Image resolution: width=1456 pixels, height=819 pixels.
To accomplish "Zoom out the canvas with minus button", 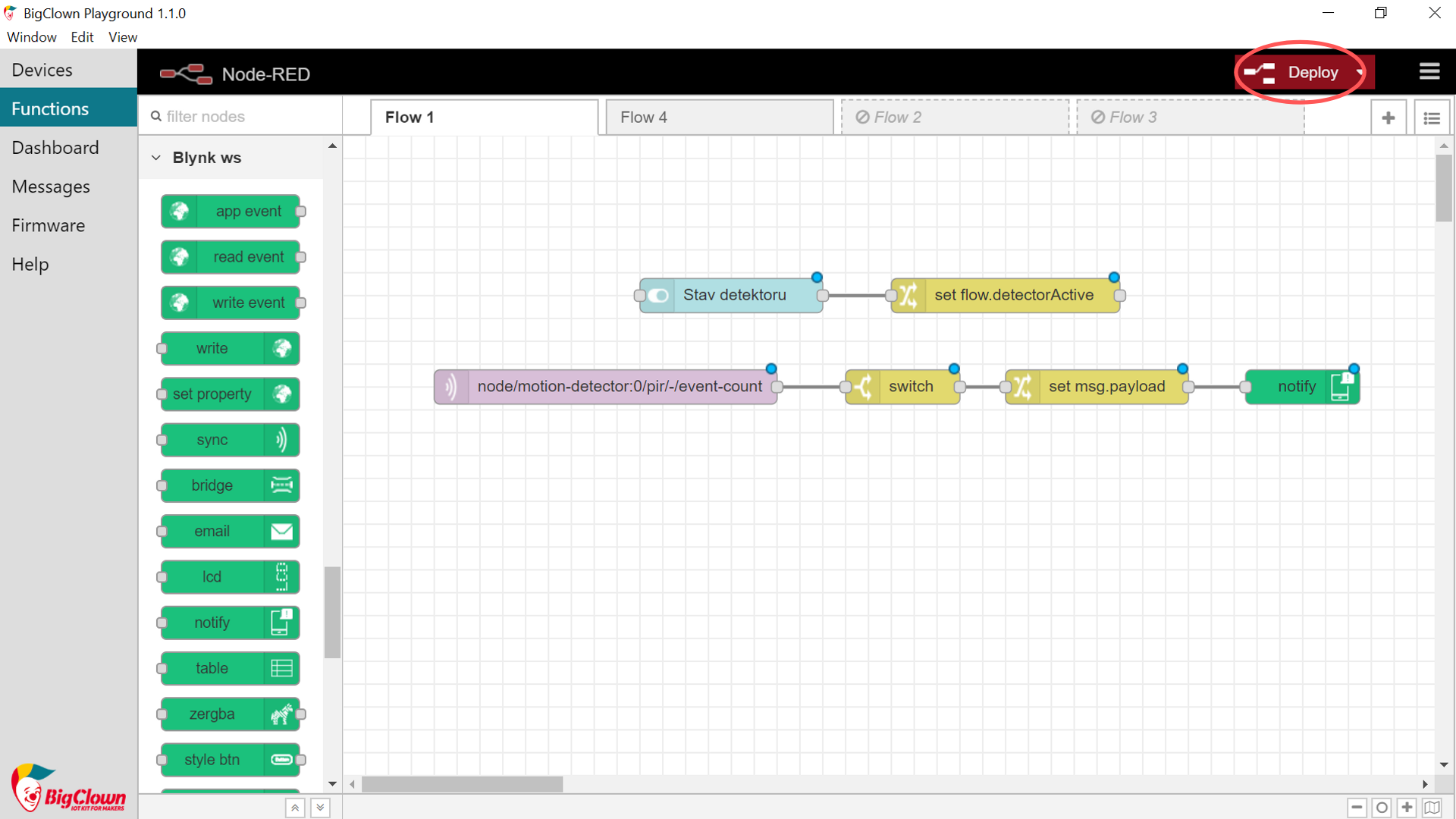I will (x=1357, y=808).
